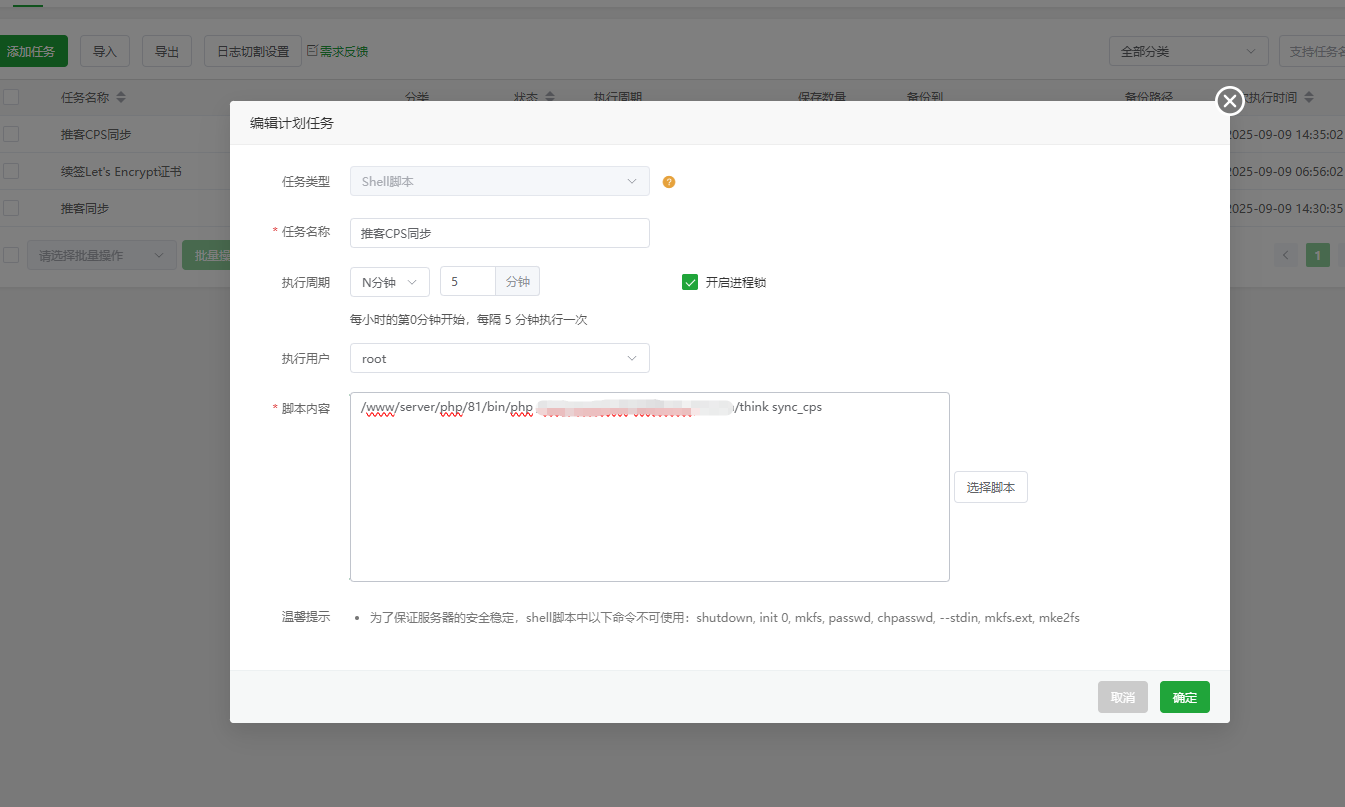
Task: Click the 确定 confirm button
Action: [1184, 697]
